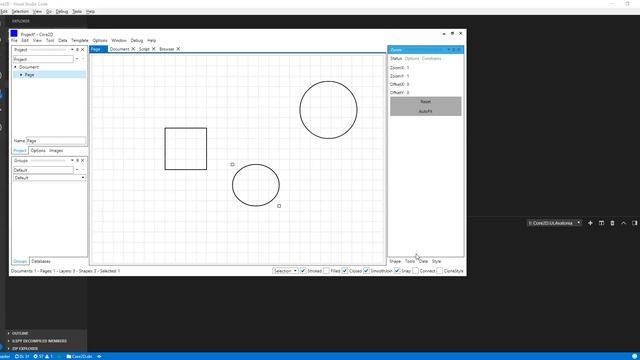Switch to the Style tab at bottom right
The width and height of the screenshot is (640, 360).
click(x=436, y=261)
